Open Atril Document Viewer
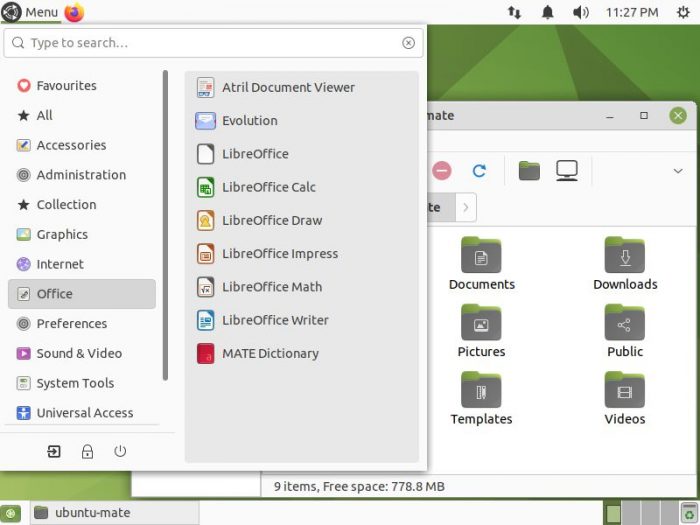The image size is (700, 525). tap(287, 87)
